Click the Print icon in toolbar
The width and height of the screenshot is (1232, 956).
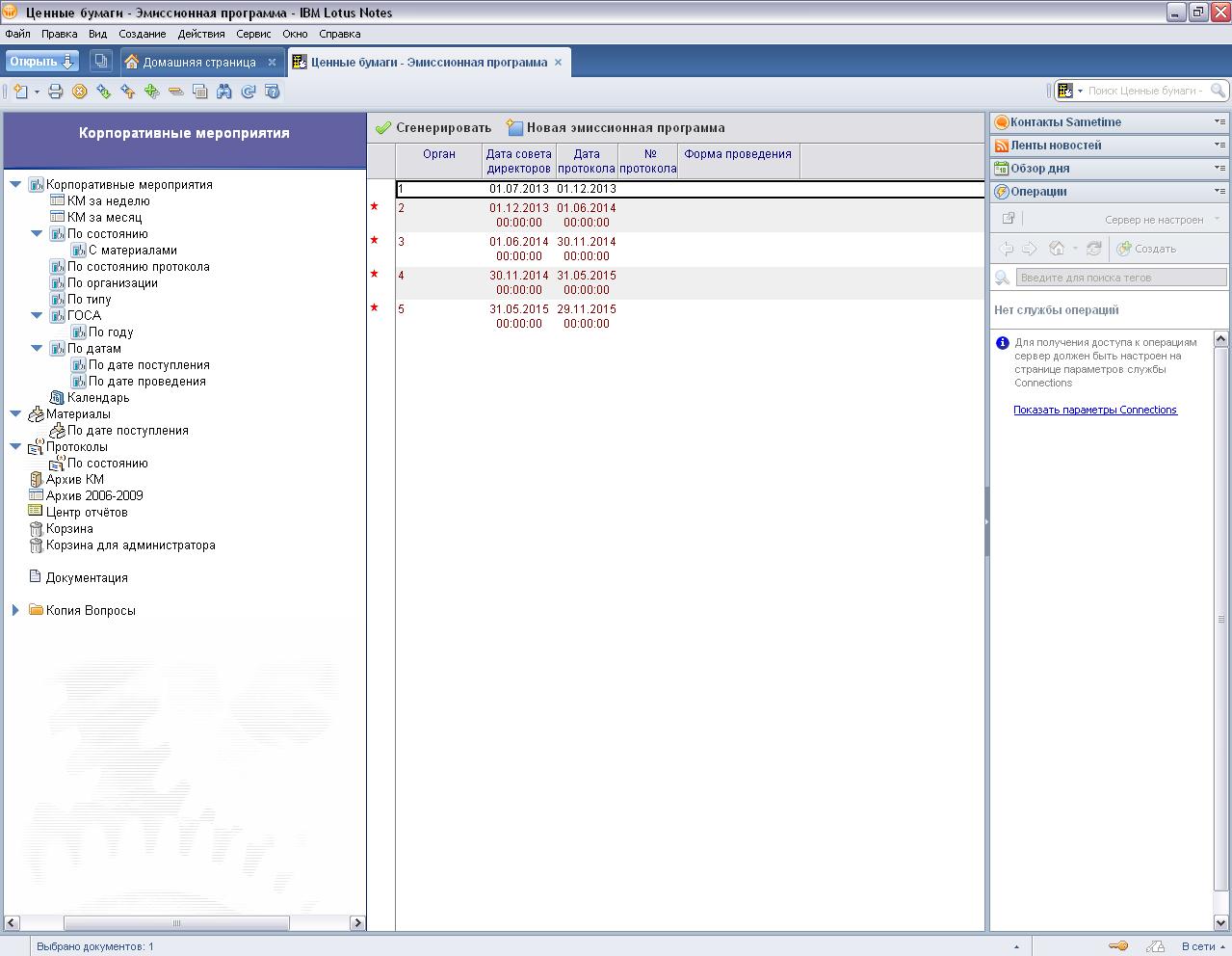(56, 92)
